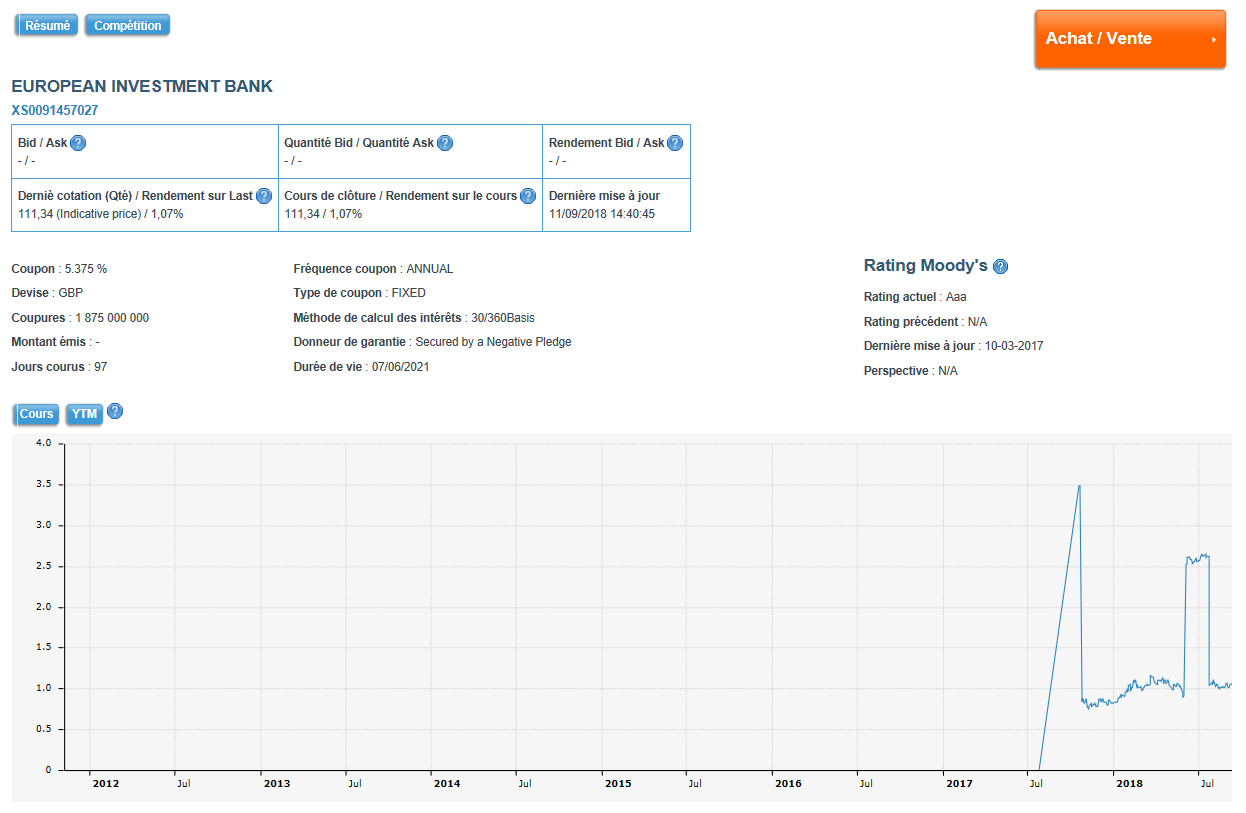Select the 3.5 peak on the chart line

point(1079,485)
